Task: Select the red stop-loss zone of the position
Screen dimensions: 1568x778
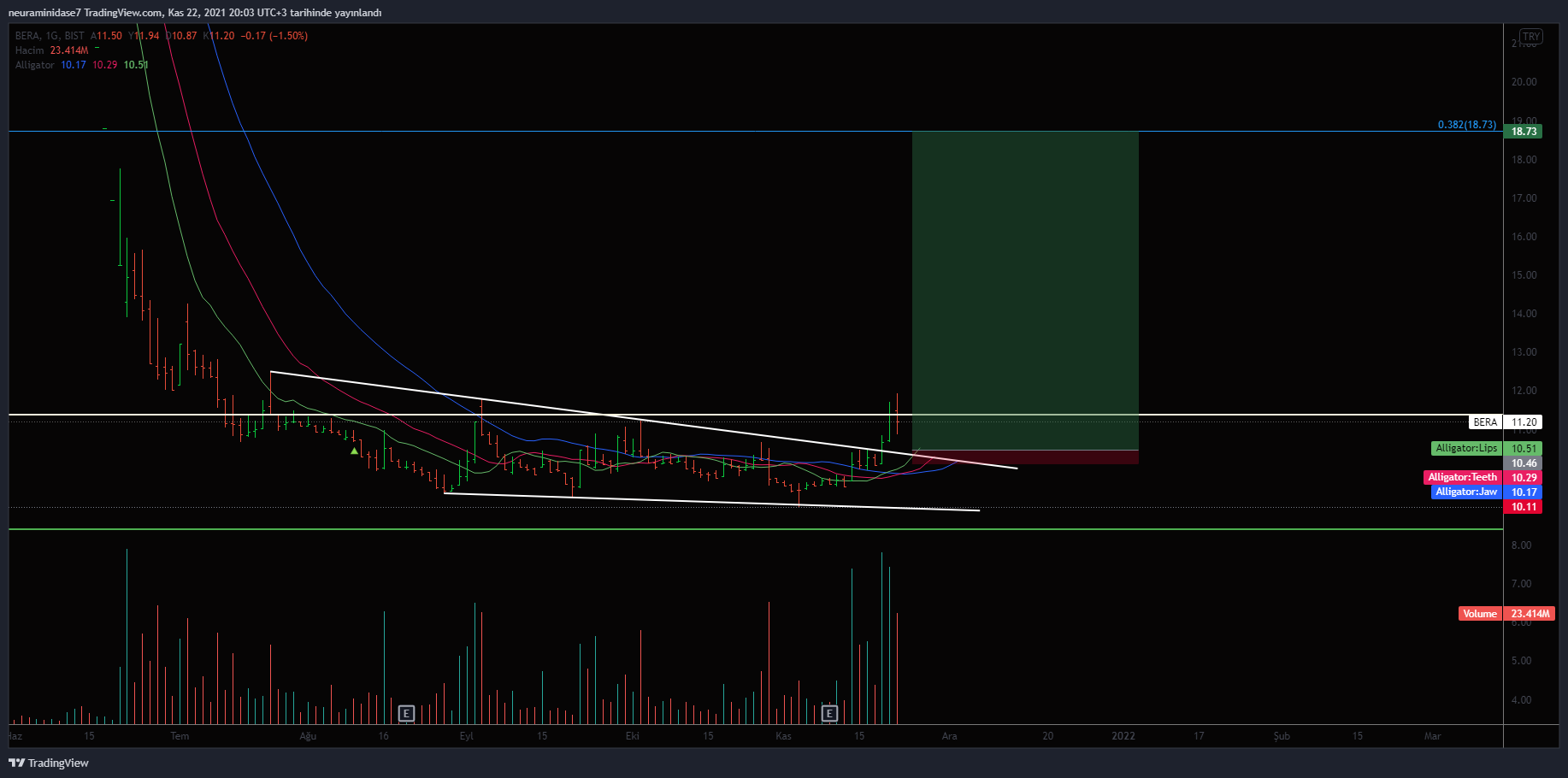Action: click(x=1025, y=457)
